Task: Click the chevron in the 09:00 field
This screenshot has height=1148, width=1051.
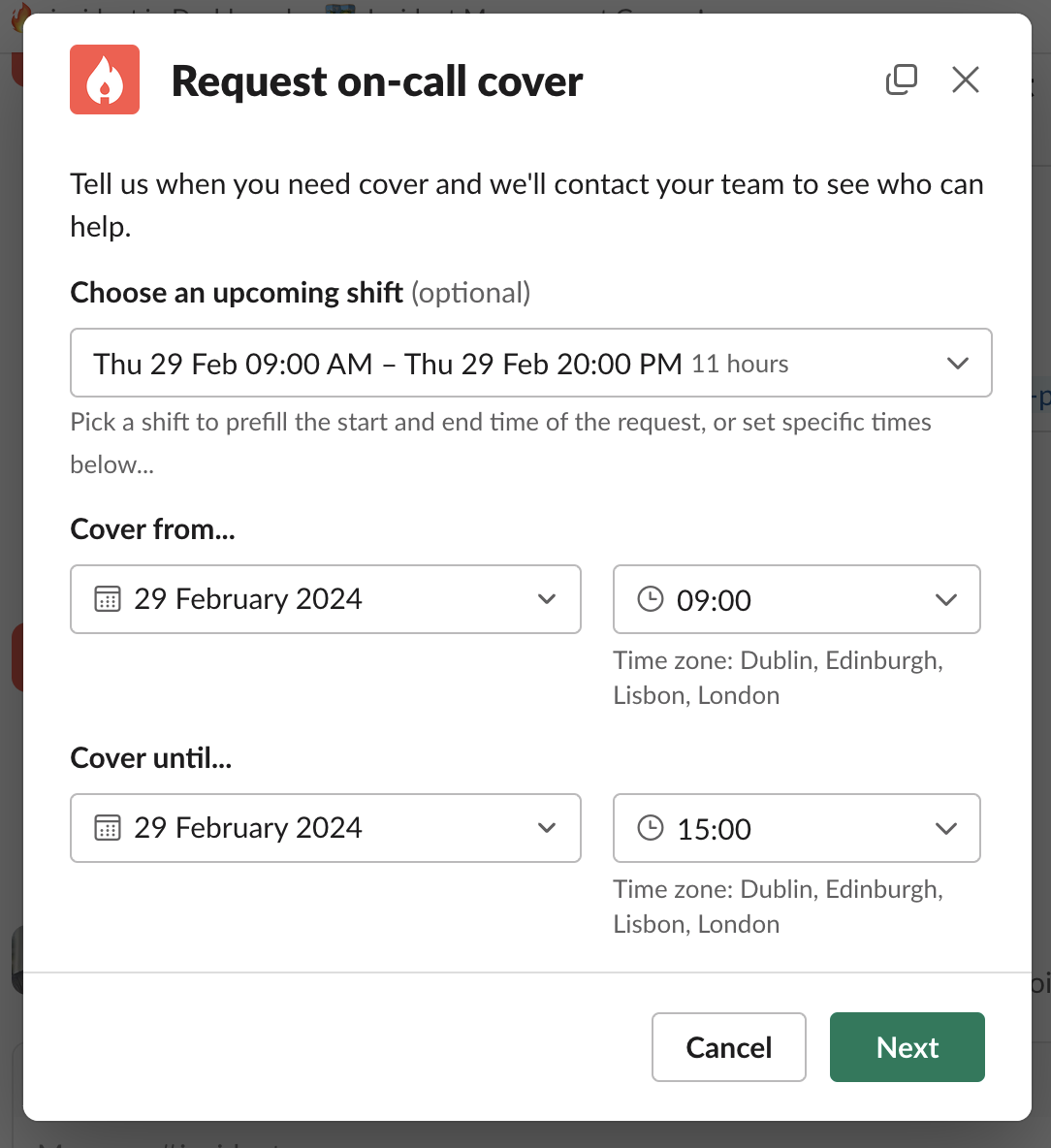Action: point(946,599)
